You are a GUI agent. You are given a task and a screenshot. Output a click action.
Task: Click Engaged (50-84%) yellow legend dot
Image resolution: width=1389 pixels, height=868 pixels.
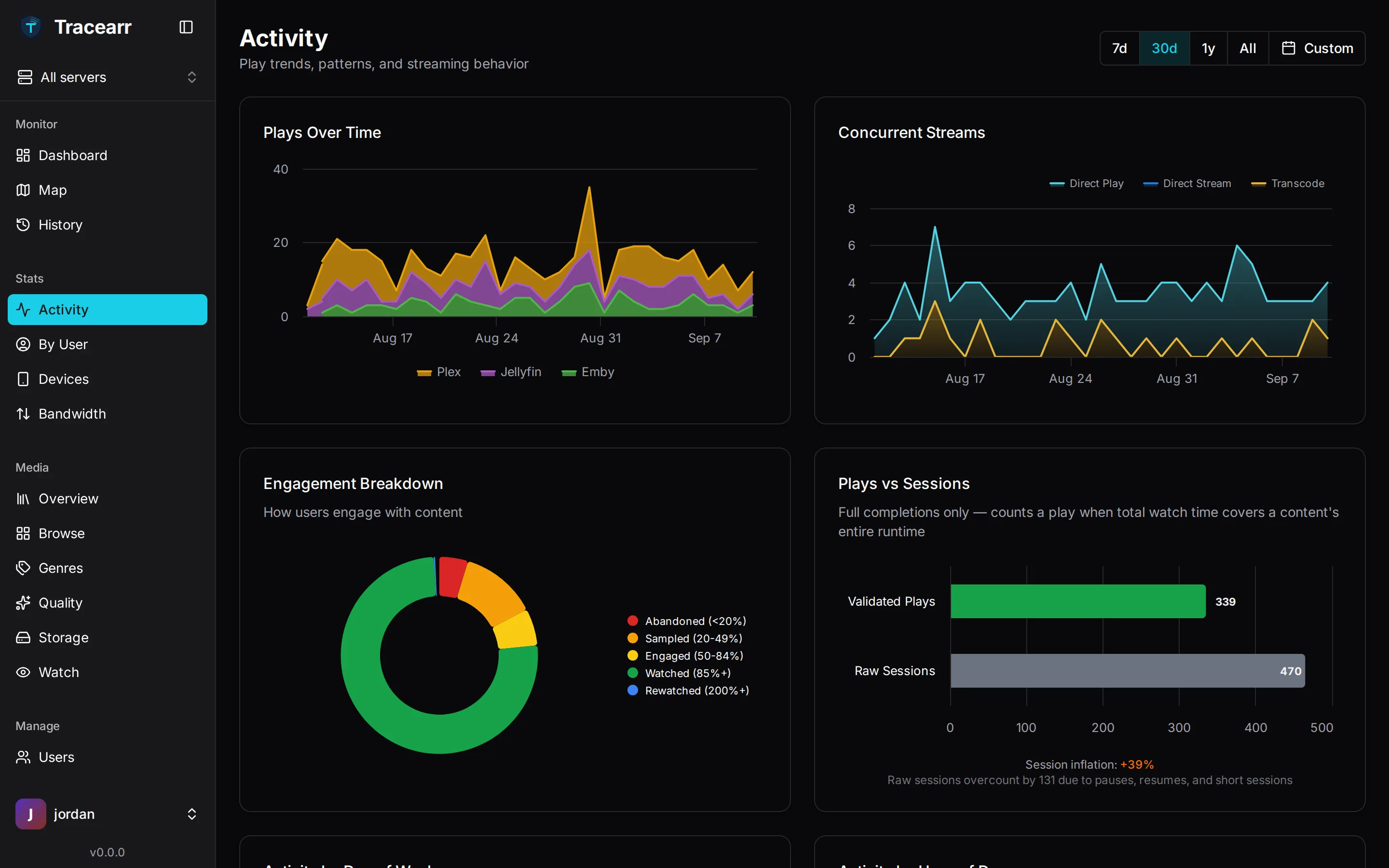[x=632, y=655]
